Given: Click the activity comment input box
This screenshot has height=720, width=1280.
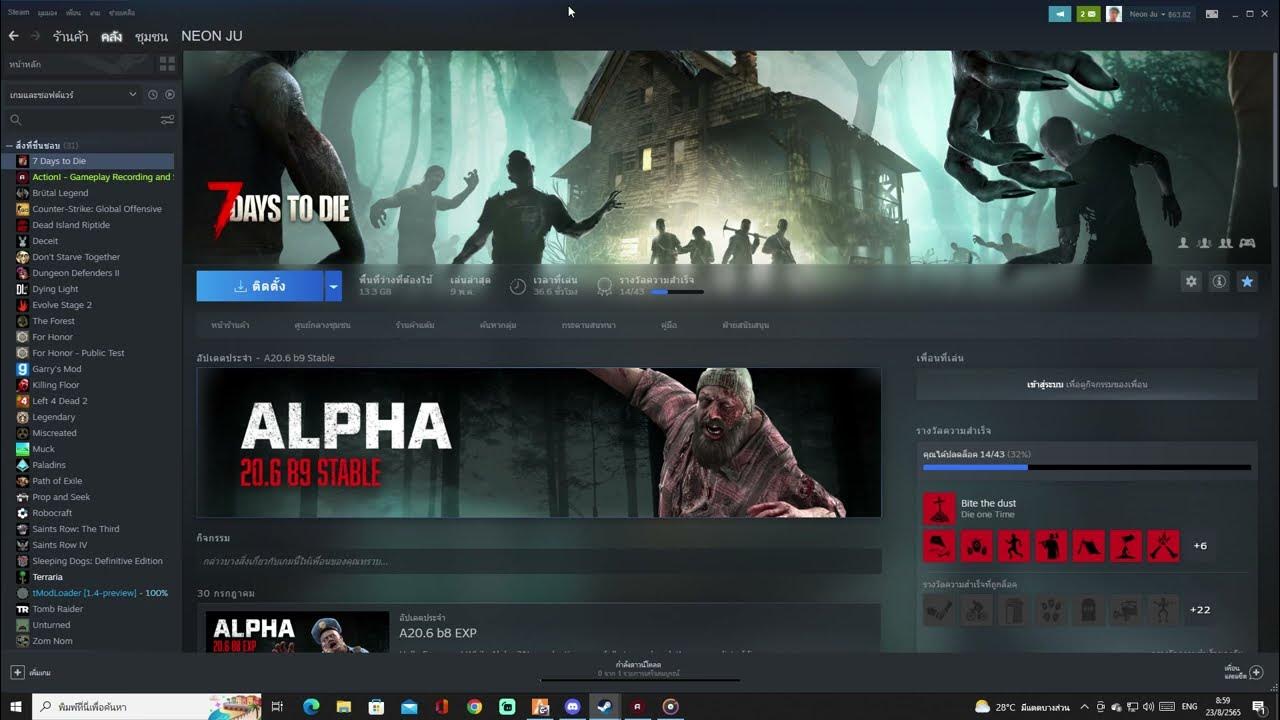Looking at the screenshot, I should (539, 561).
